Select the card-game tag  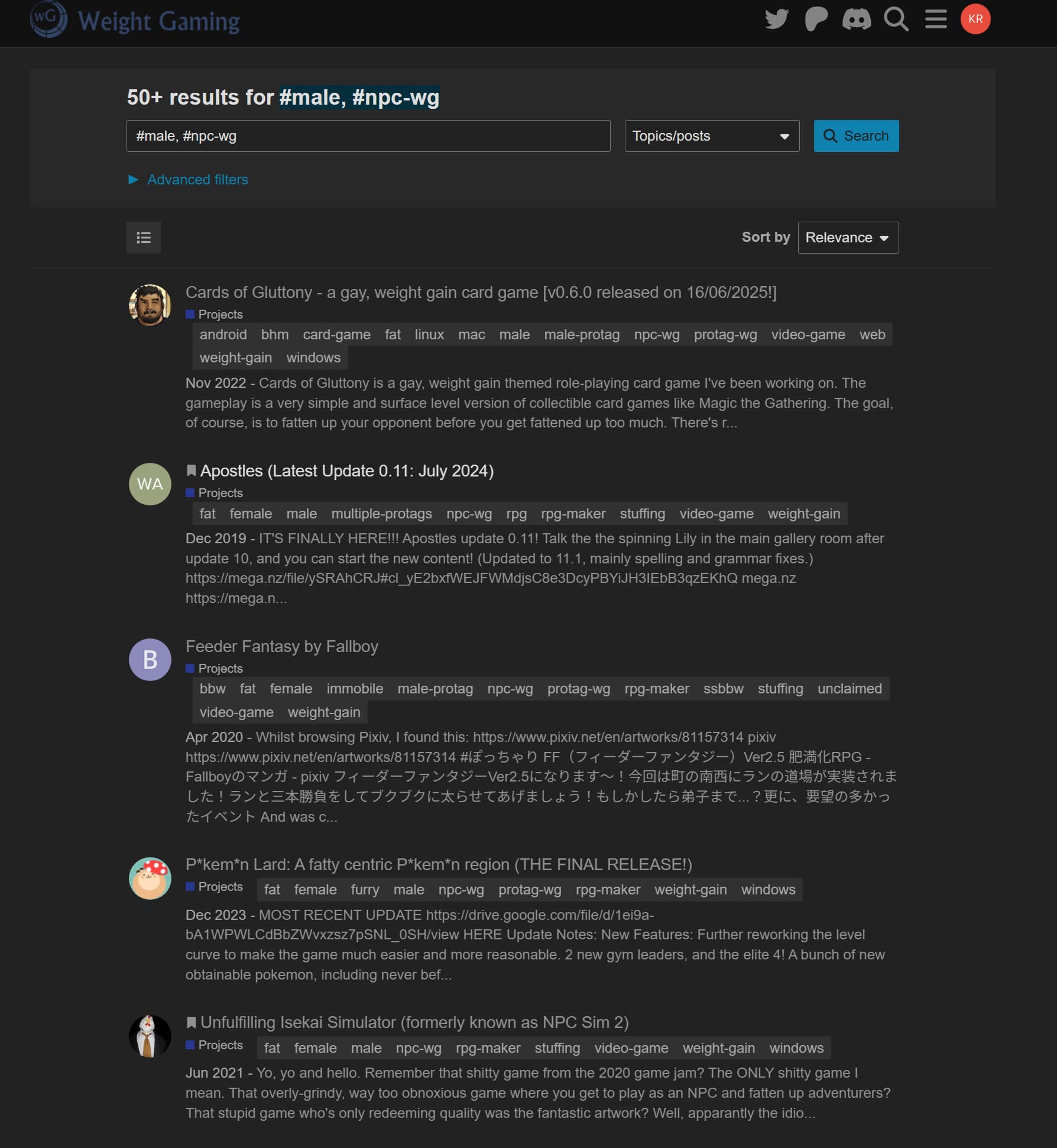coord(336,335)
